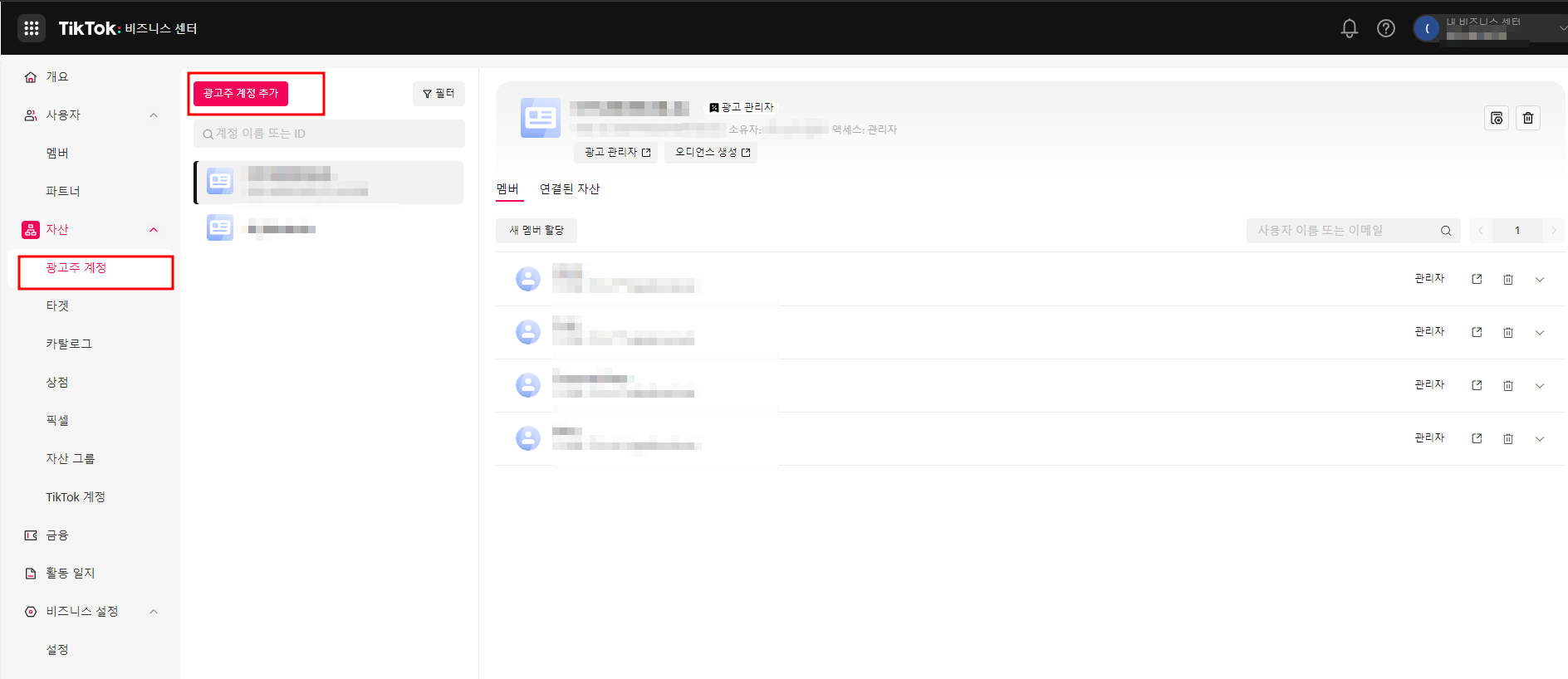Screen dimensions: 1568x679
Task: Click the 광고주 계정 추가 button
Action: click(241, 94)
